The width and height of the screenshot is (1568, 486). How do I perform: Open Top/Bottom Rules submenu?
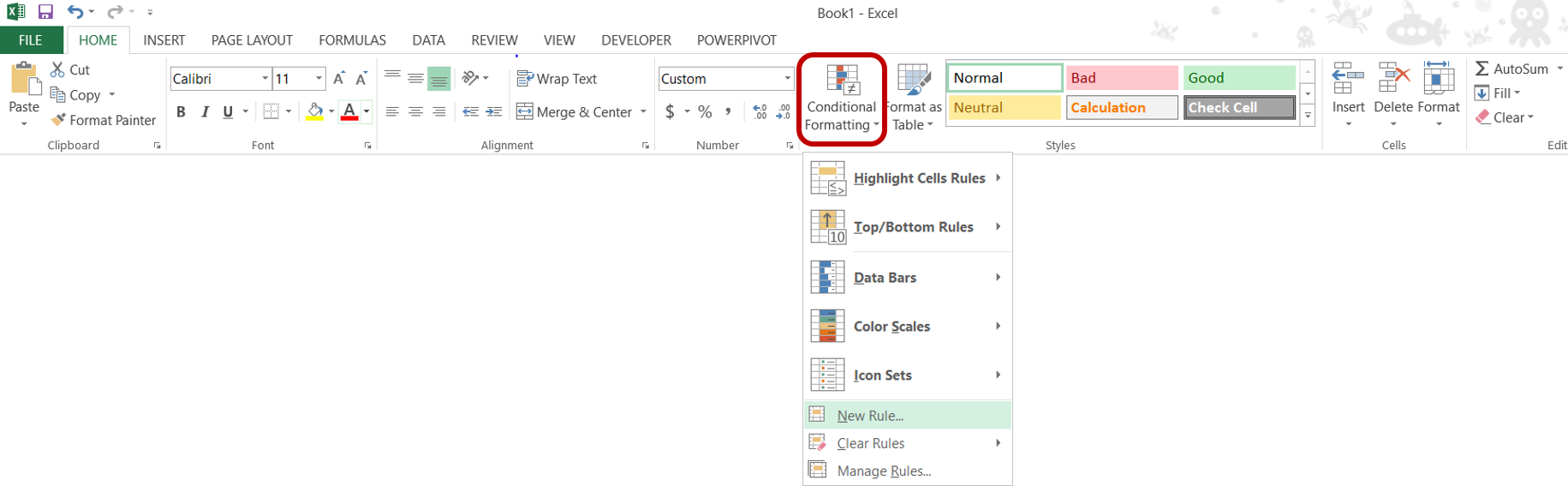pyautogui.click(x=907, y=227)
